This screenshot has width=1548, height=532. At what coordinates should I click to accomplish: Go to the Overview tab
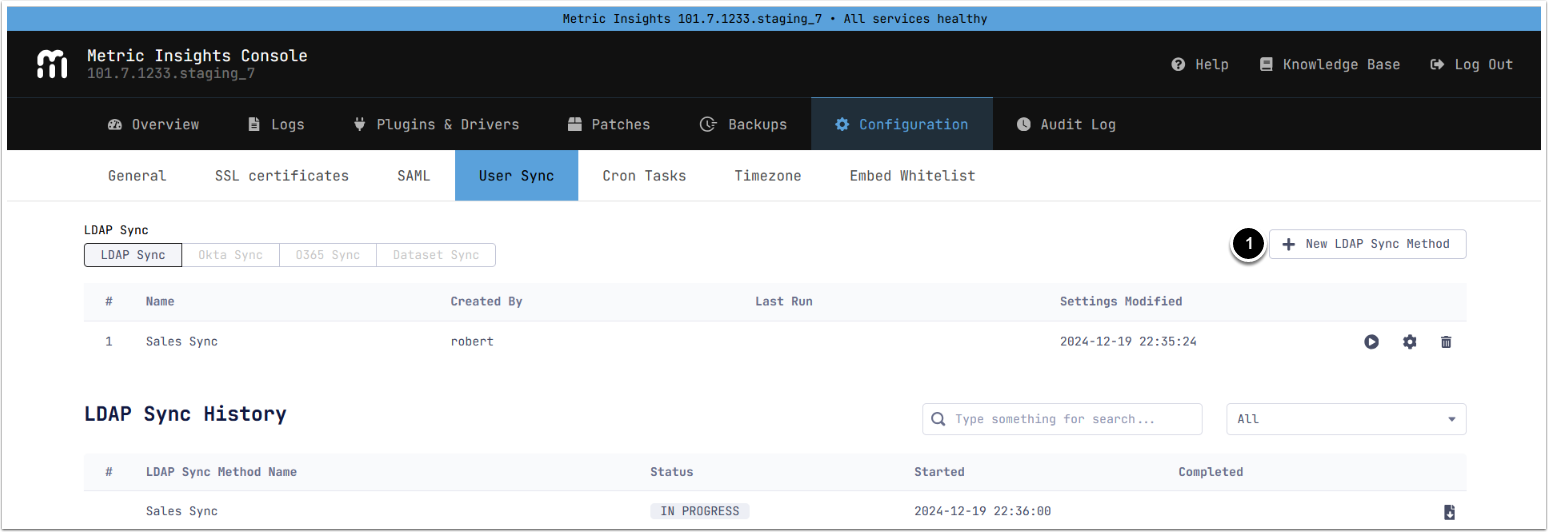153,124
